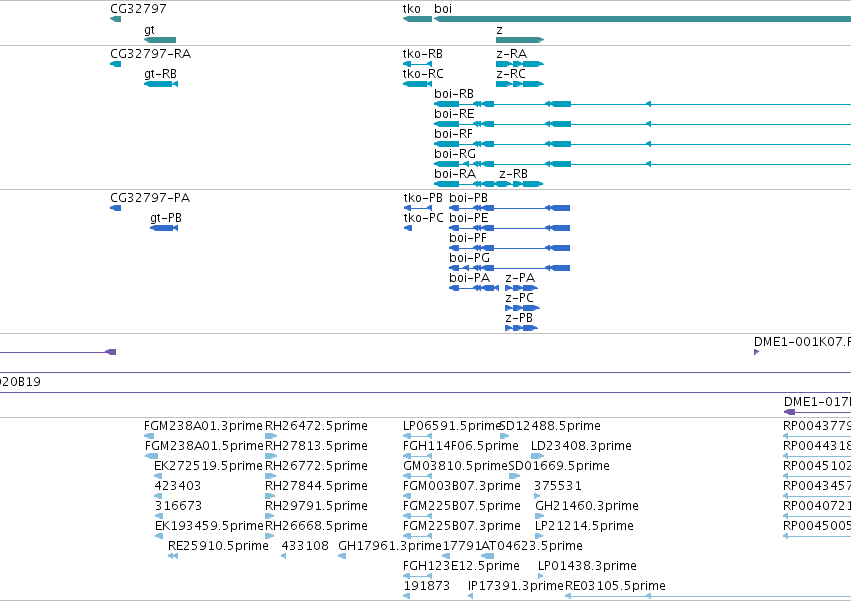This screenshot has height=601, width=851.
Task: Select EST RH29791.5prime label
Action: 316,506
